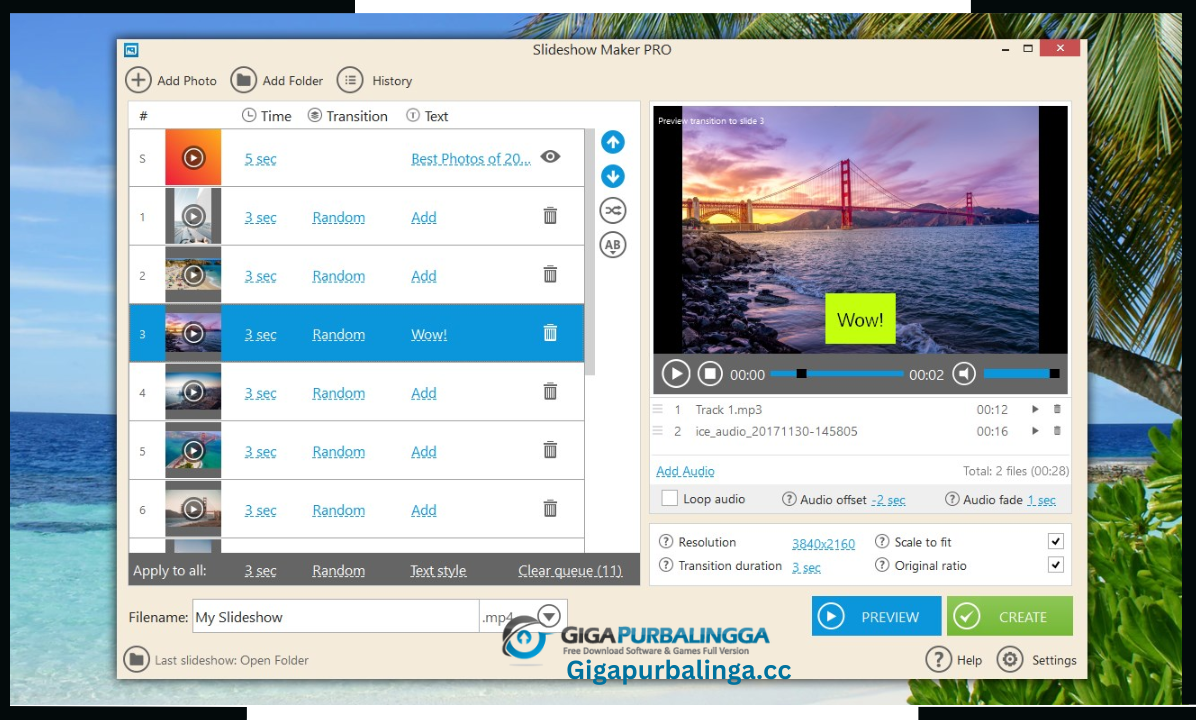This screenshot has height=720, width=1200.
Task: Delete selected slide 3 with trash icon
Action: (x=550, y=333)
